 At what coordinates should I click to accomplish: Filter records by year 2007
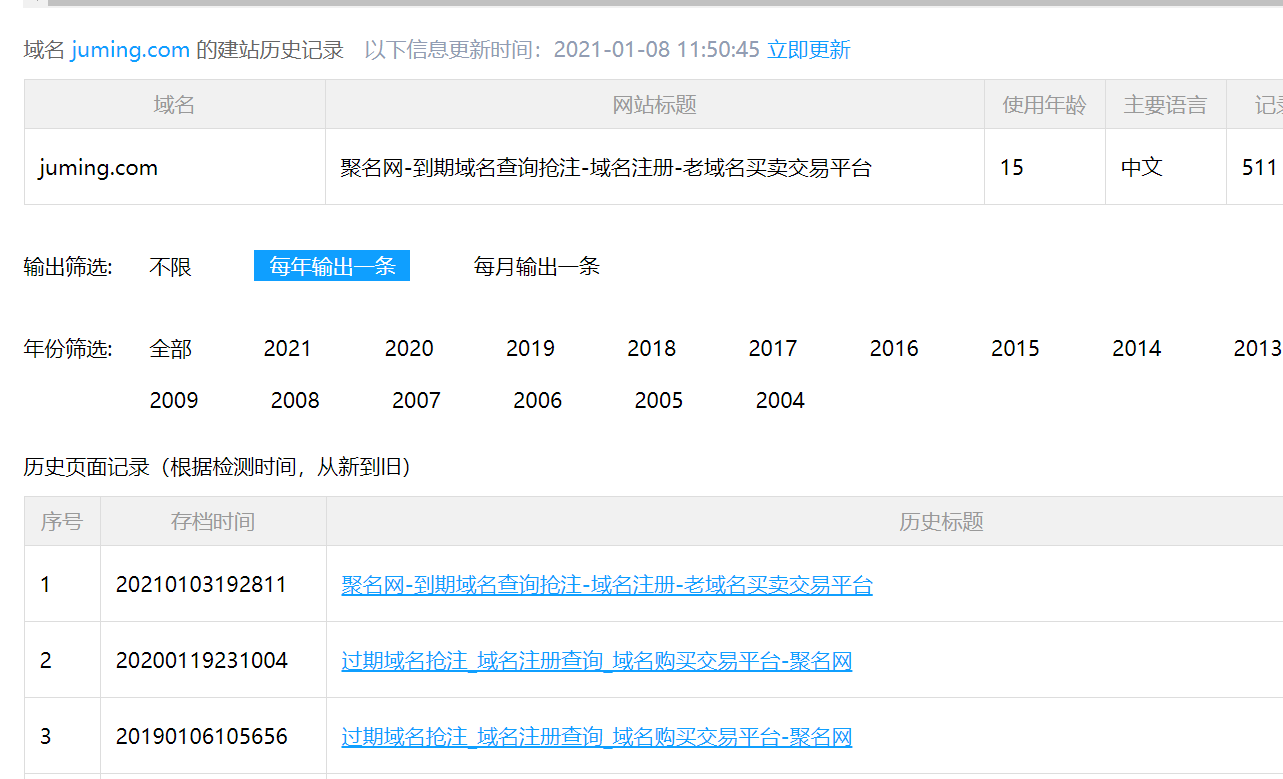(416, 401)
